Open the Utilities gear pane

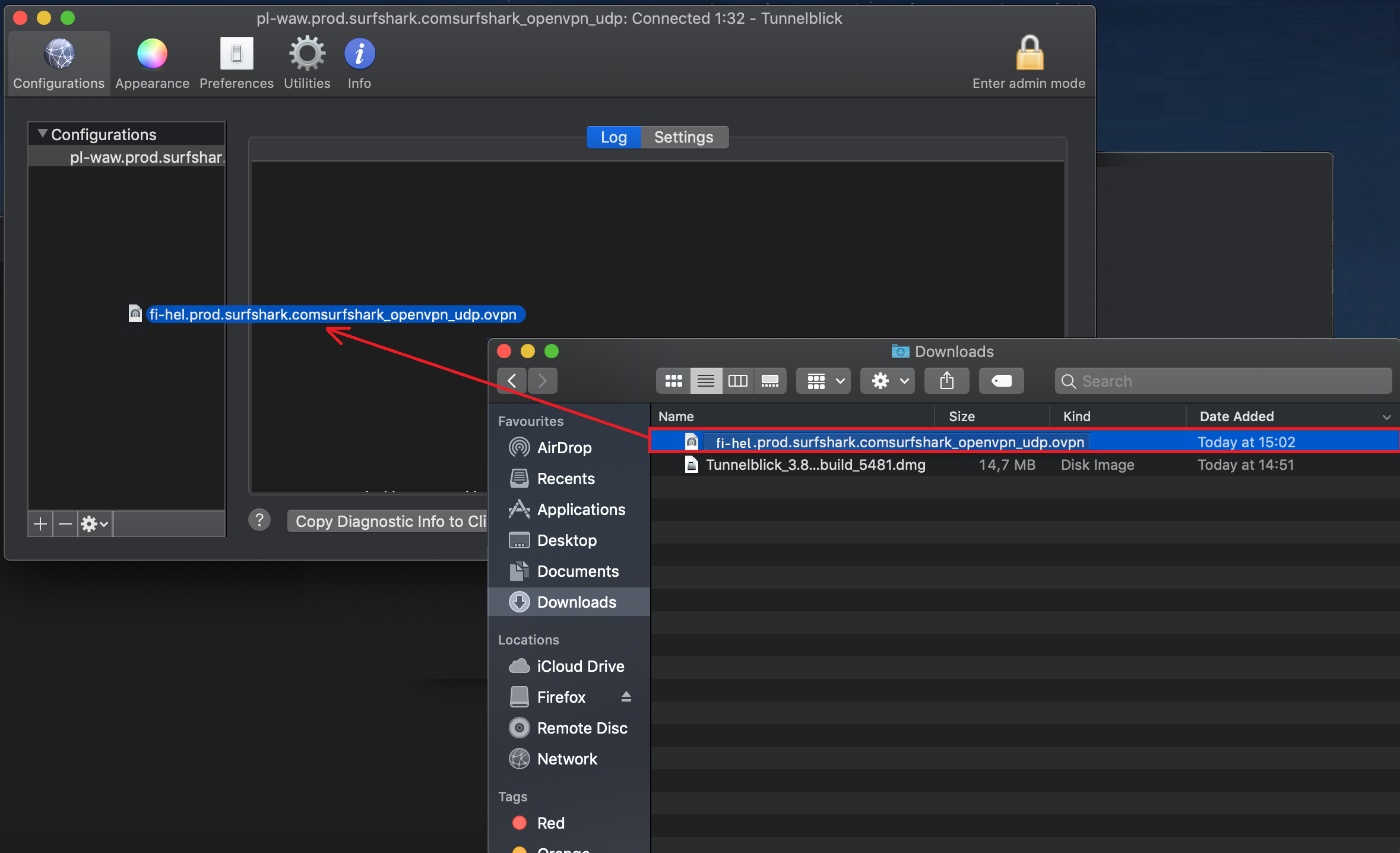(307, 64)
